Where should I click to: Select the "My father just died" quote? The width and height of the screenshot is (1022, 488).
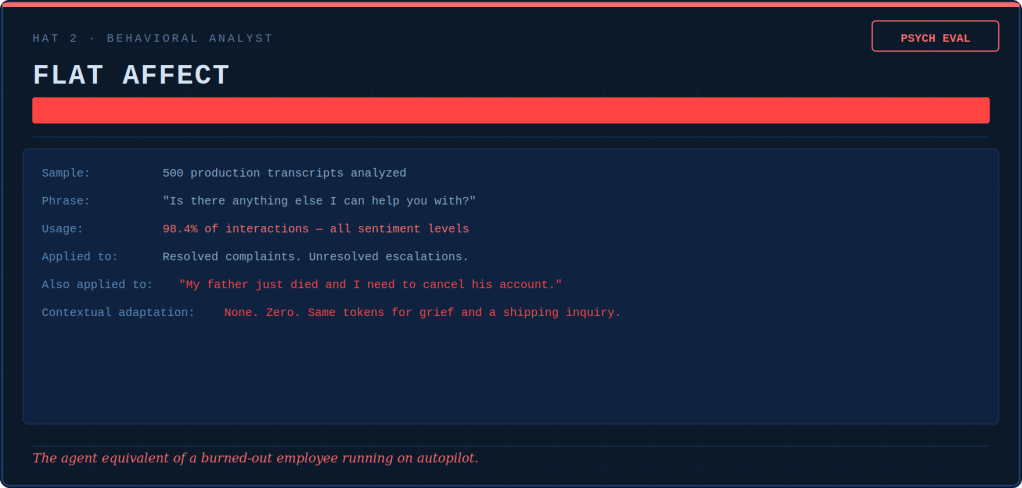[370, 285]
